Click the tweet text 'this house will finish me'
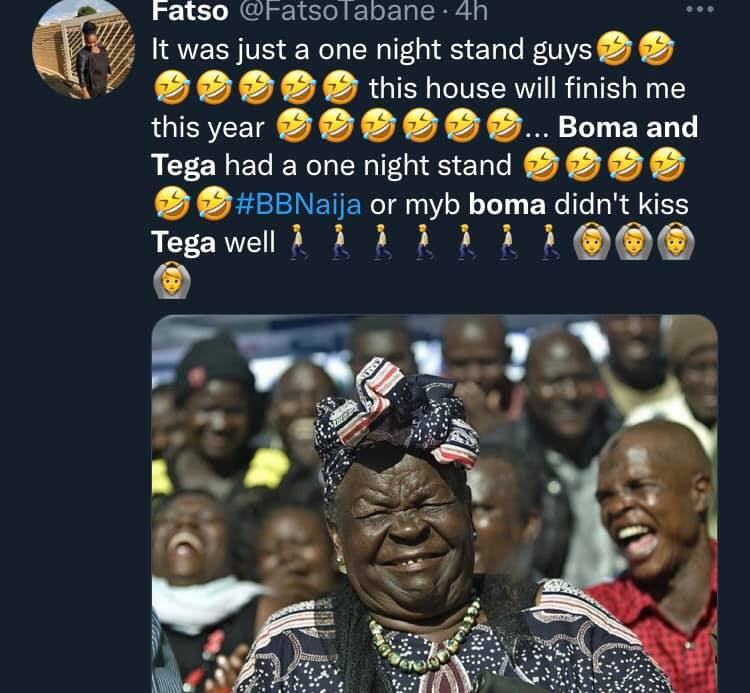The height and width of the screenshot is (693, 750). pyautogui.click(x=527, y=88)
